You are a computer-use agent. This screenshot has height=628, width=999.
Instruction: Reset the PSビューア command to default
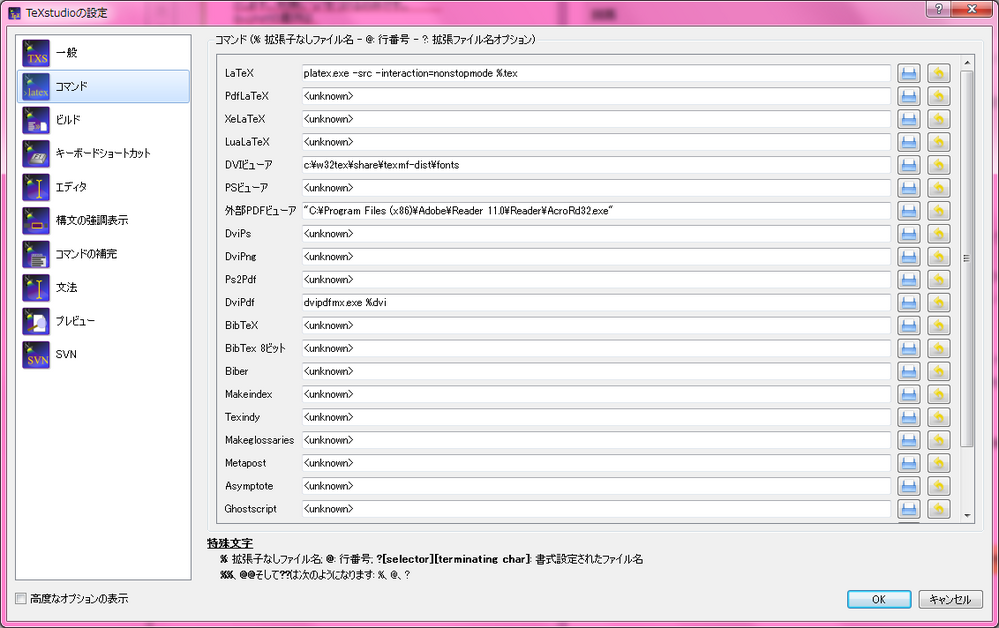pyautogui.click(x=938, y=188)
